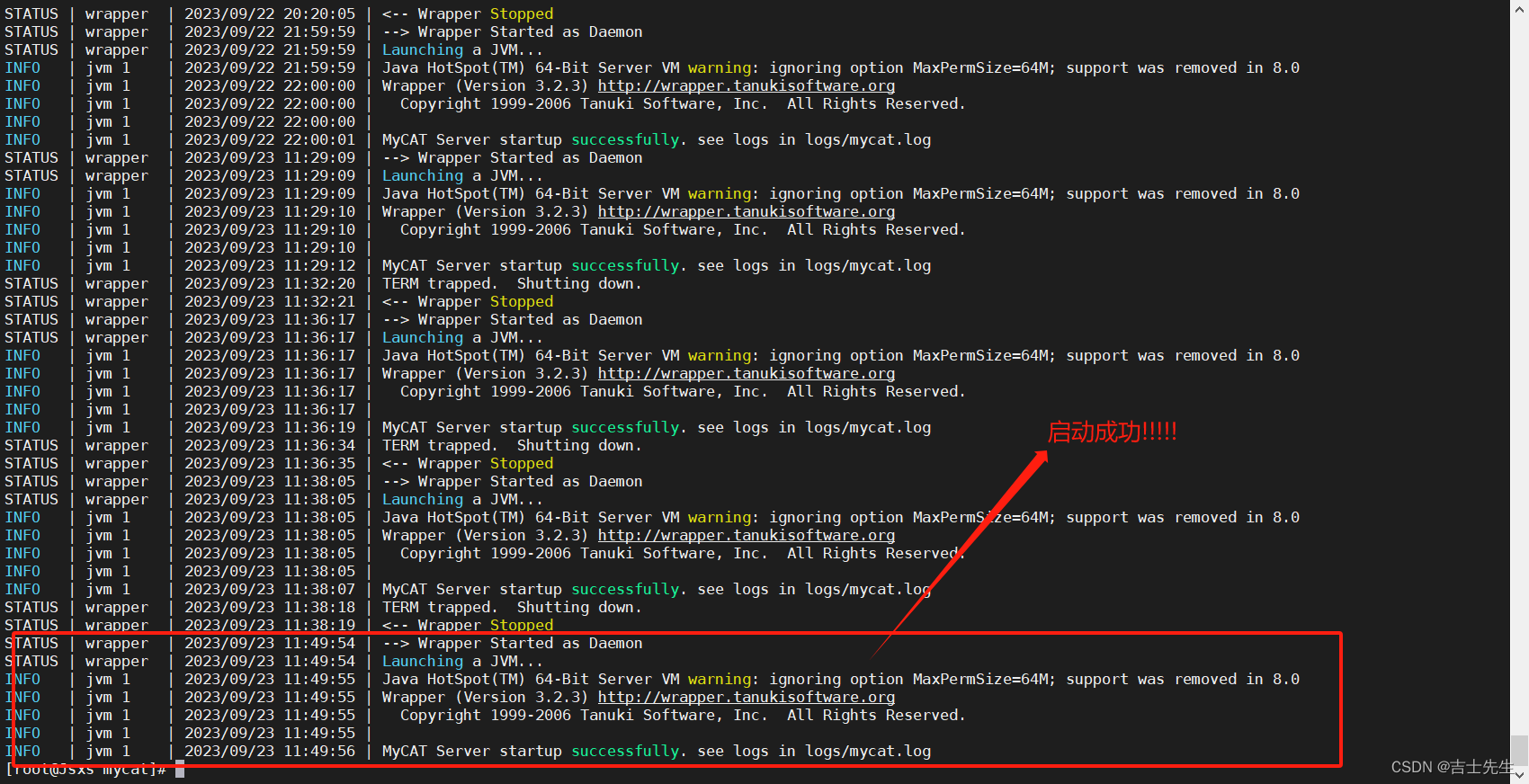Open the wrapper.tanukisoftware.org link logged at 11:29:10
1529x784 pixels.
tap(747, 212)
